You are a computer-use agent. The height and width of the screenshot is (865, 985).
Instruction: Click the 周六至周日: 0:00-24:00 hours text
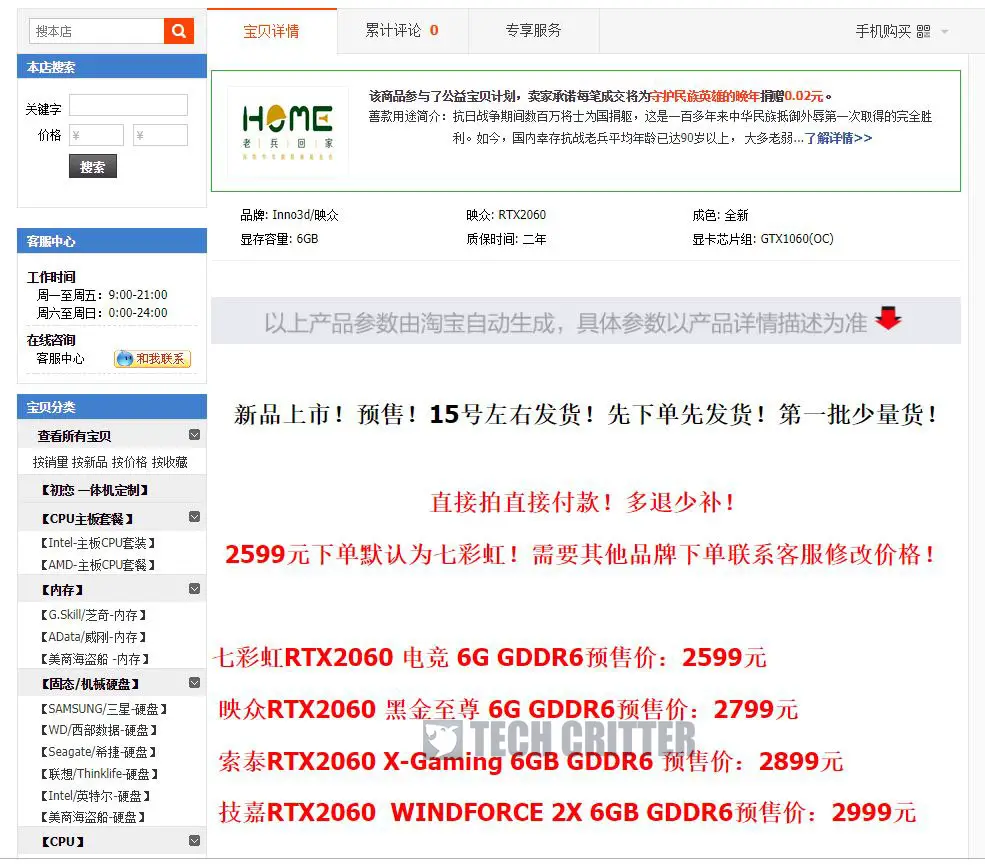point(102,313)
